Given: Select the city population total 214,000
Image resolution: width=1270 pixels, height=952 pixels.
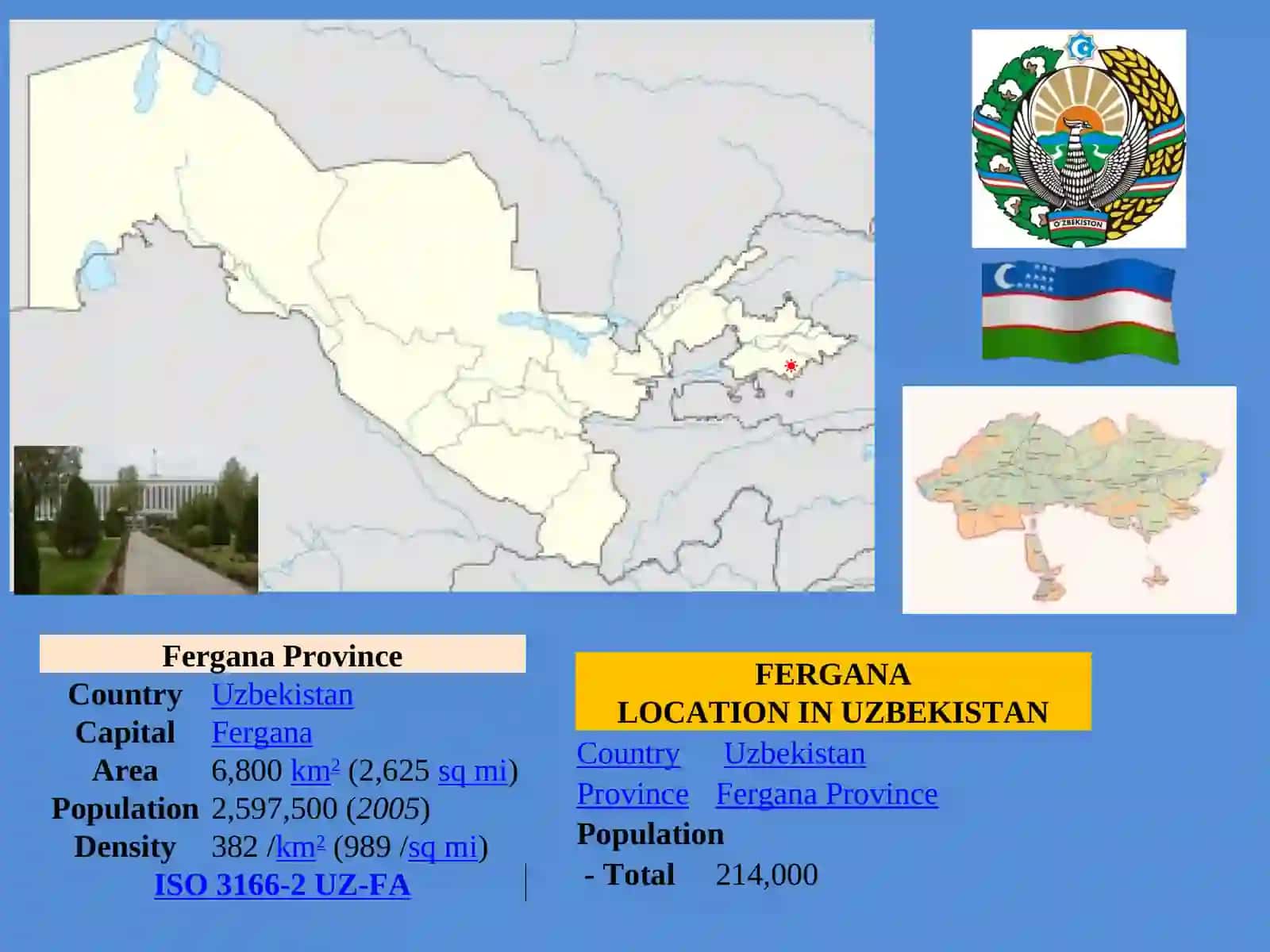Looking at the screenshot, I should click(767, 875).
